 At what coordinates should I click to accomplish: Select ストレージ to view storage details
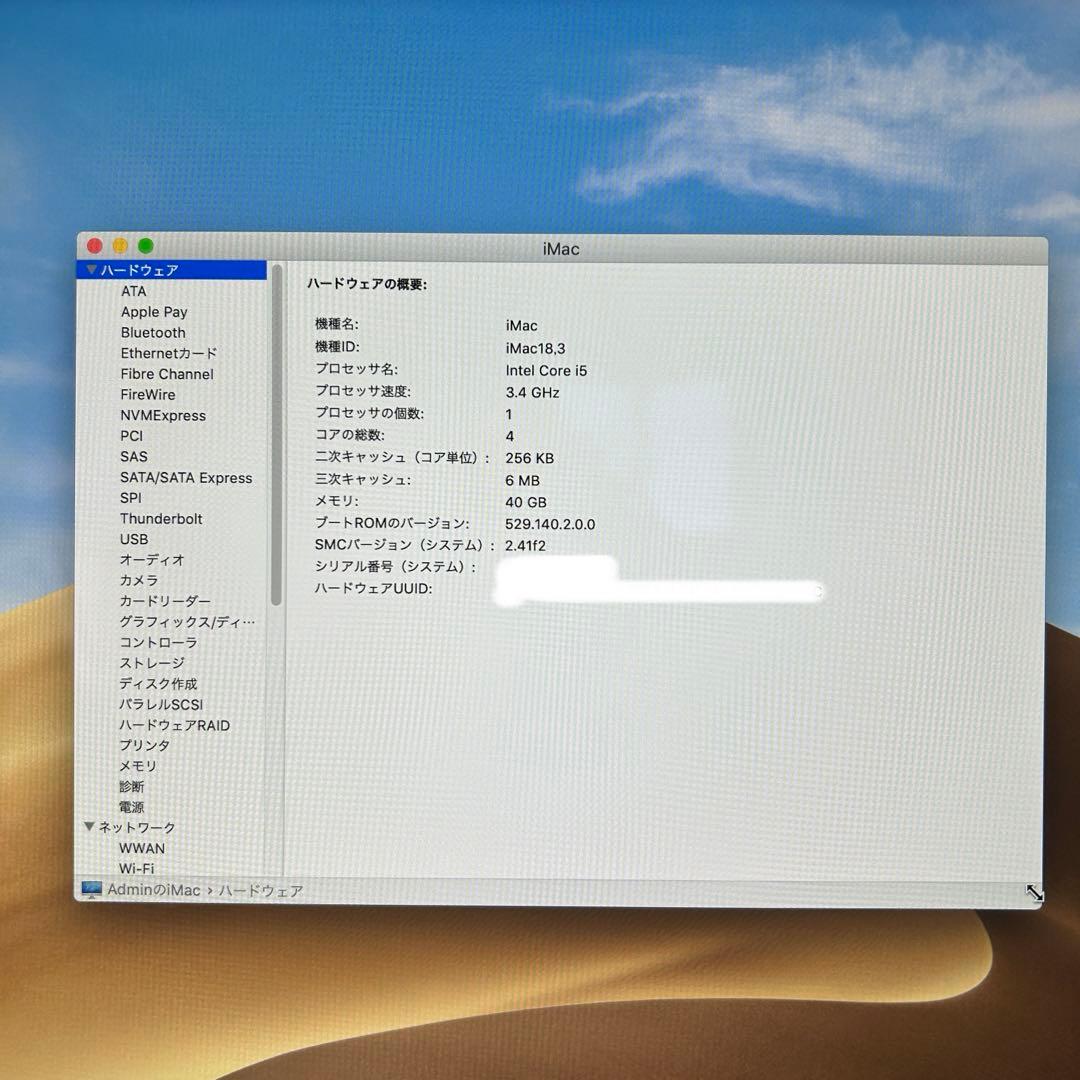(150, 663)
